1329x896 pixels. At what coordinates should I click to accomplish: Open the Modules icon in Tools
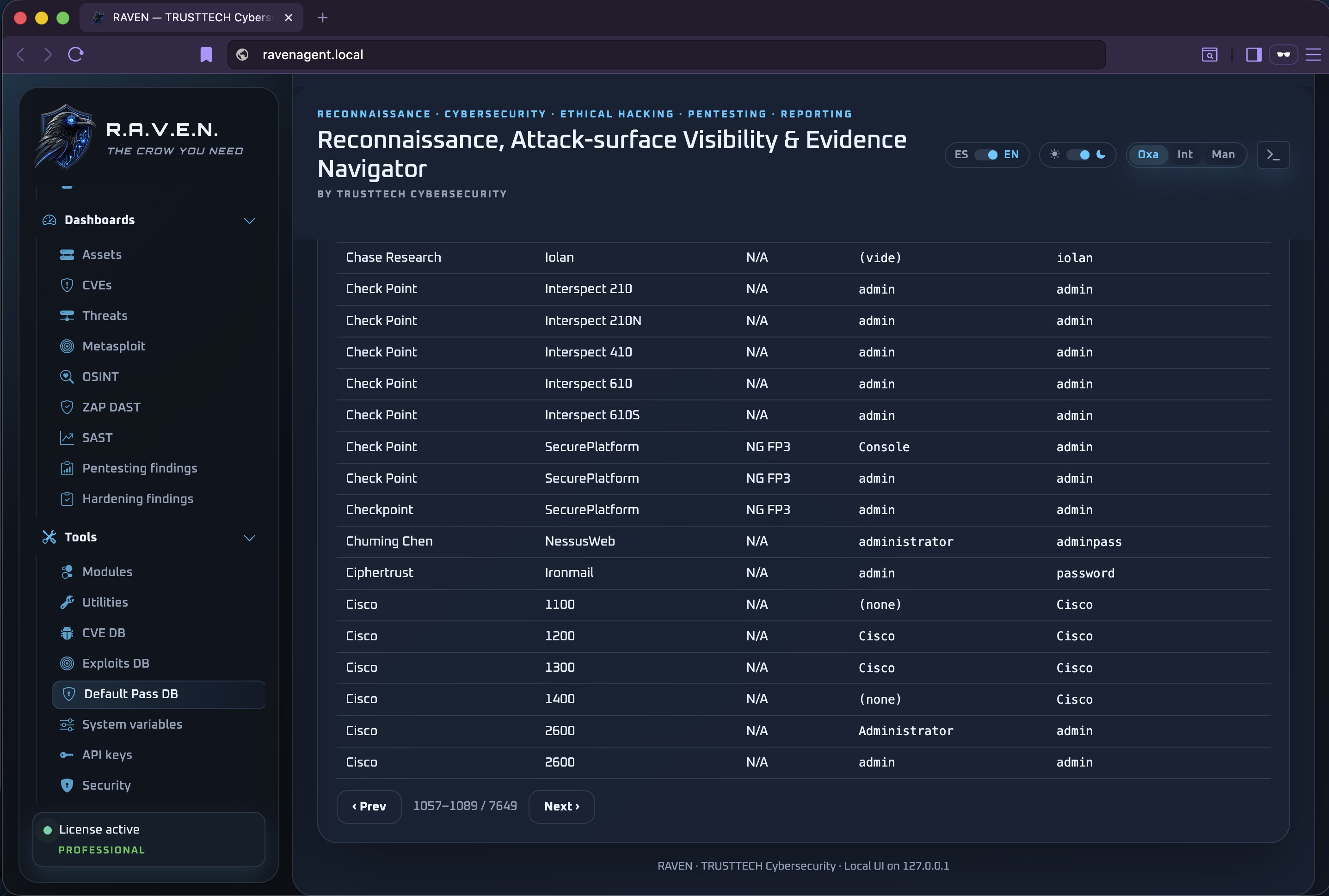[67, 572]
